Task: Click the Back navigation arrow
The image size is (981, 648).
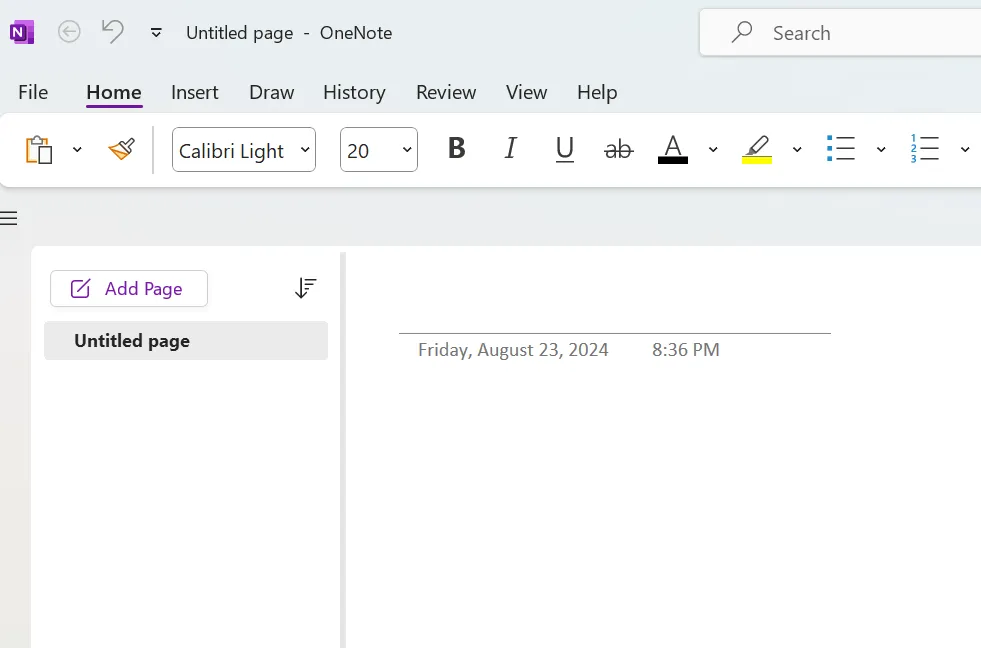Action: click(69, 32)
